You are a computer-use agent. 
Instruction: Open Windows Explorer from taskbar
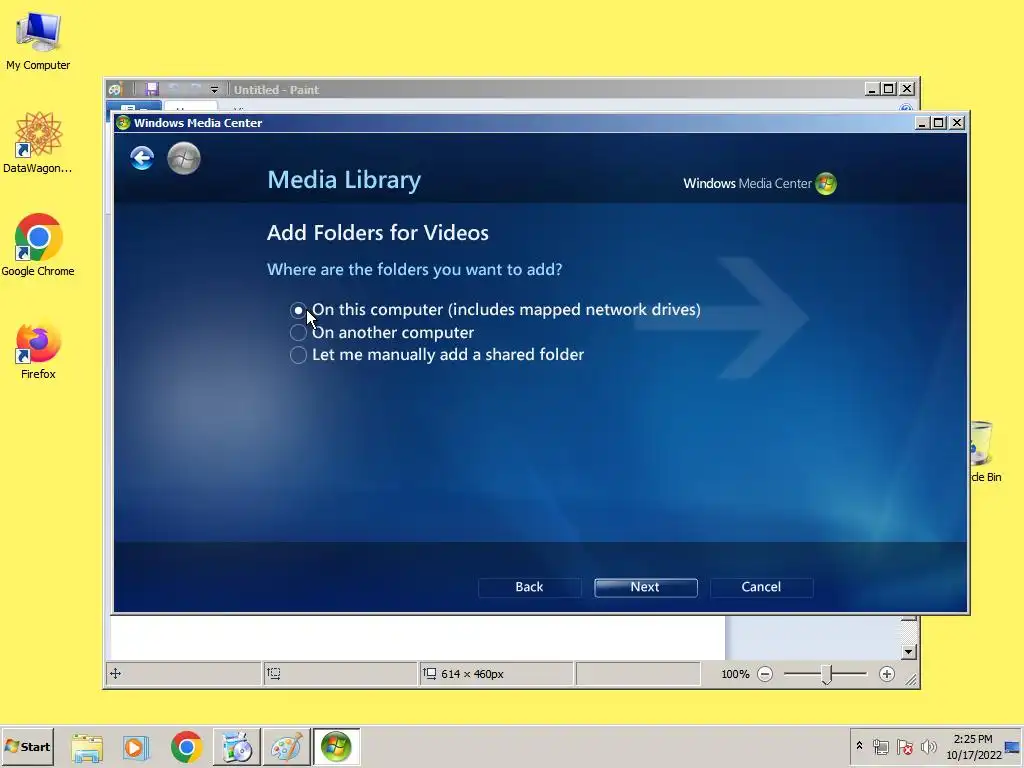[87, 747]
